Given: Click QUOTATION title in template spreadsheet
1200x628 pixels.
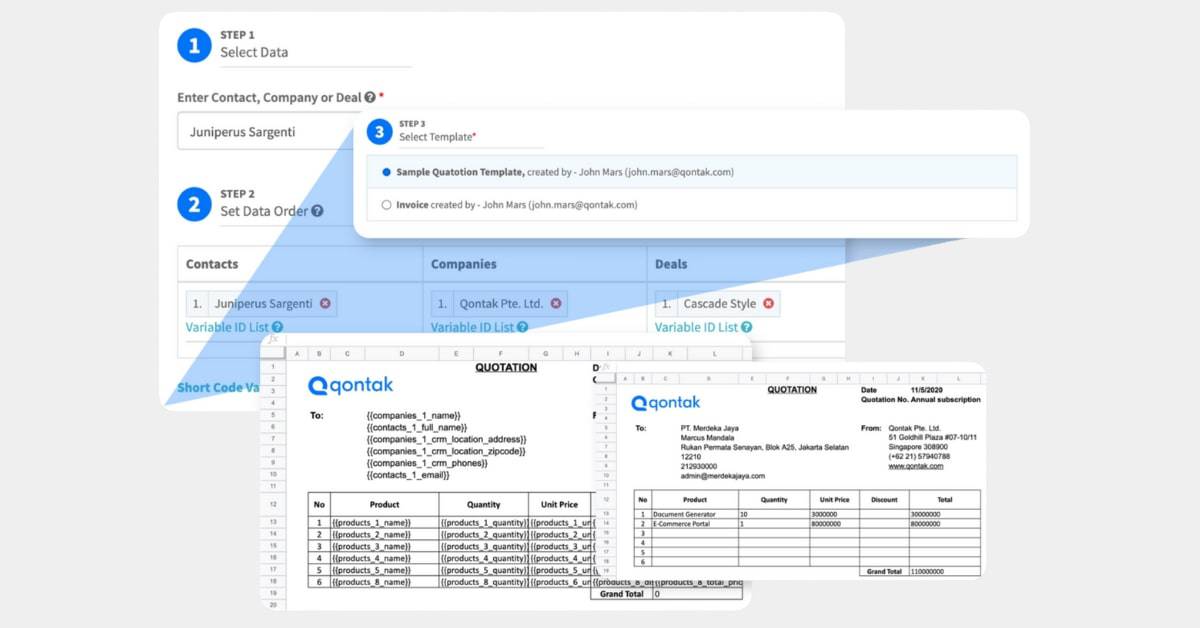Looking at the screenshot, I should 505,367.
